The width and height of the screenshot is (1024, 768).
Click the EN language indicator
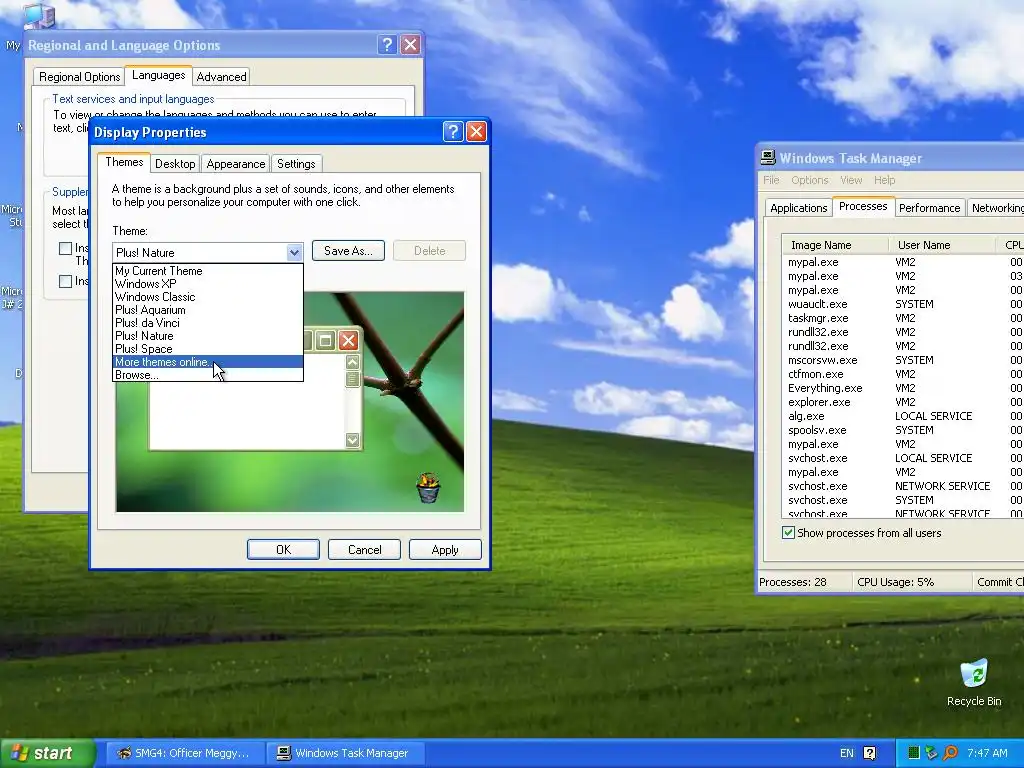click(846, 753)
